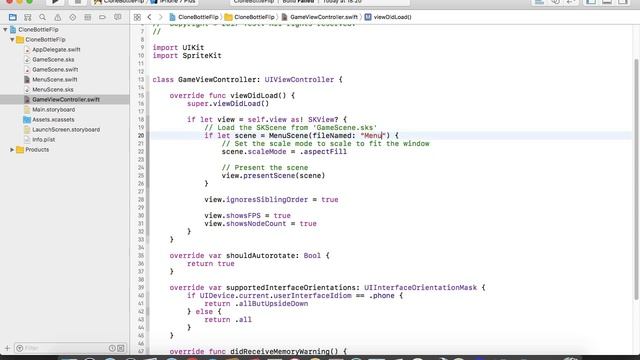Viewport: 640px width, 360px height.
Task: Click 'import UIKit' code line
Action: pyautogui.click(x=178, y=47)
